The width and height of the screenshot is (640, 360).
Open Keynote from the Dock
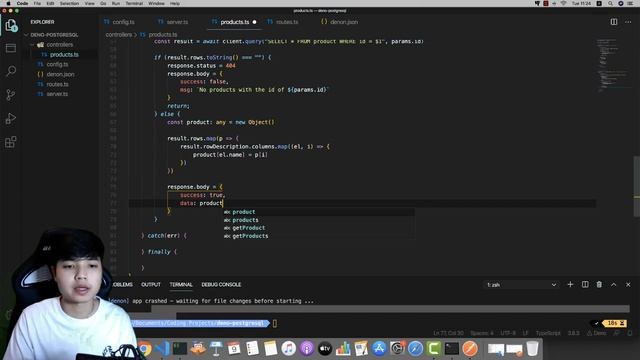(216, 349)
